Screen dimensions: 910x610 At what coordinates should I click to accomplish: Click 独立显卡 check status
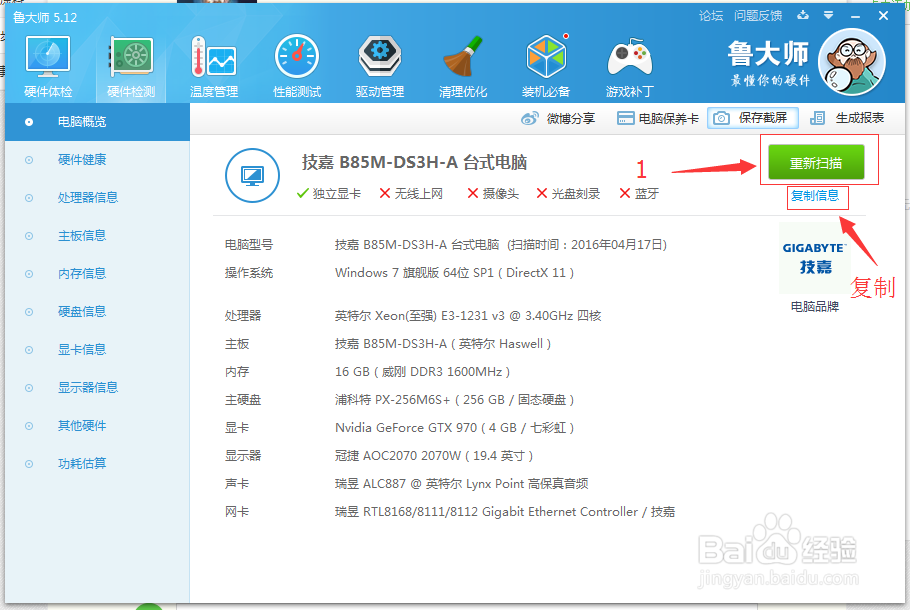(x=328, y=194)
